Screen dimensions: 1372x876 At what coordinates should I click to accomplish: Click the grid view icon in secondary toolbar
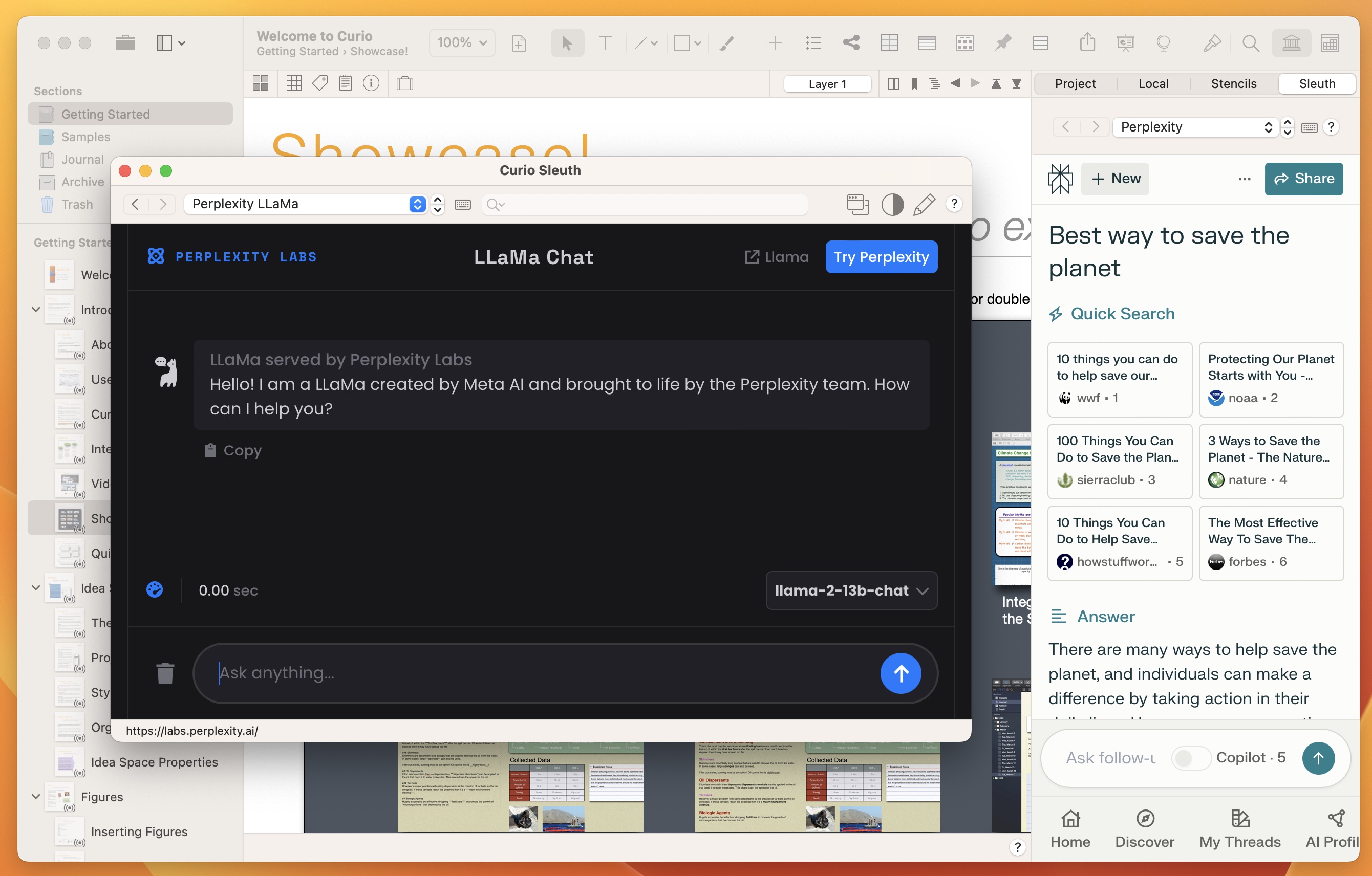pyautogui.click(x=294, y=84)
